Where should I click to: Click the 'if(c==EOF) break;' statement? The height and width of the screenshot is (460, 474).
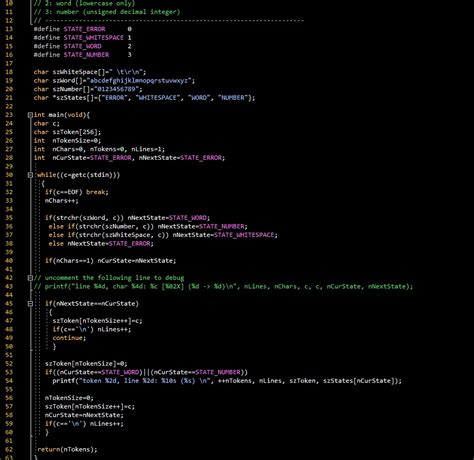pos(77,192)
